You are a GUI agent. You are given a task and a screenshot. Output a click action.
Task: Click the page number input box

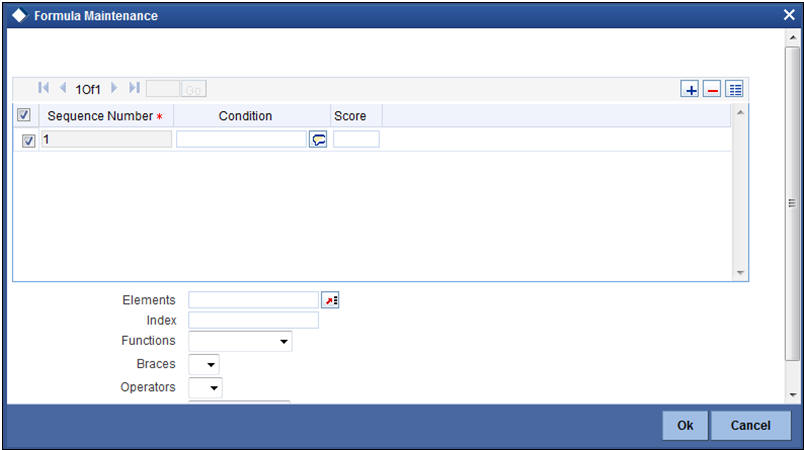pyautogui.click(x=163, y=89)
